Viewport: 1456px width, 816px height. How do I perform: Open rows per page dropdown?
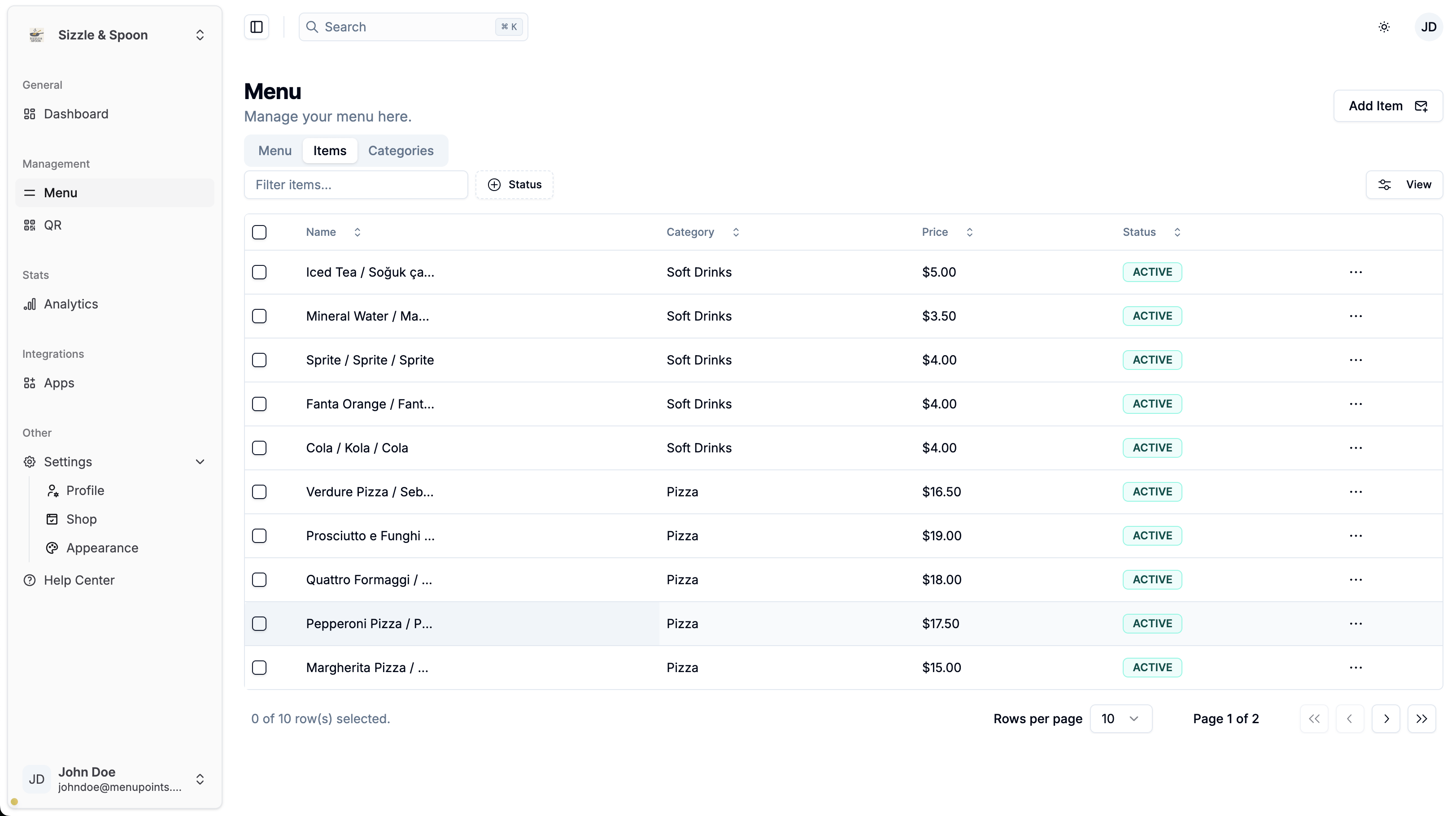(x=1120, y=719)
